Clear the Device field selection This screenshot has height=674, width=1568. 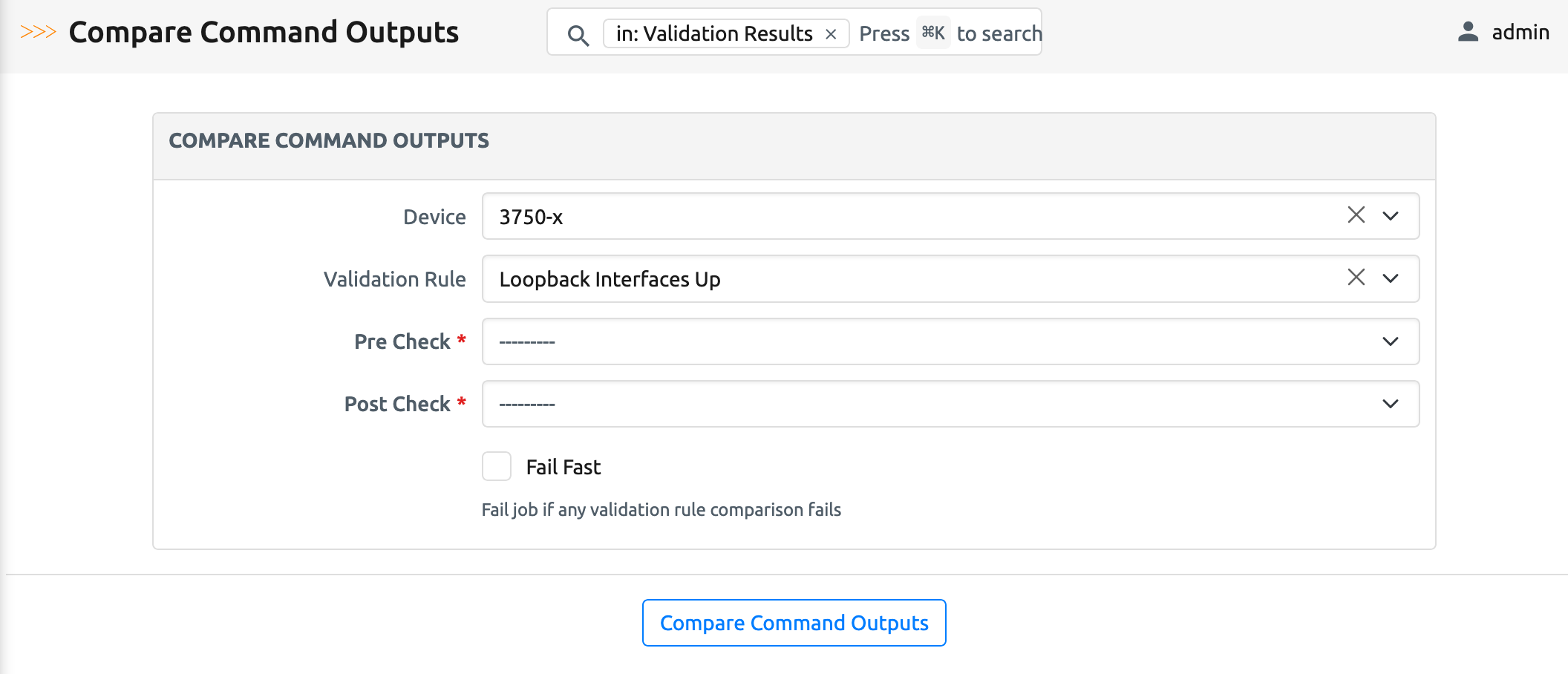(x=1356, y=215)
